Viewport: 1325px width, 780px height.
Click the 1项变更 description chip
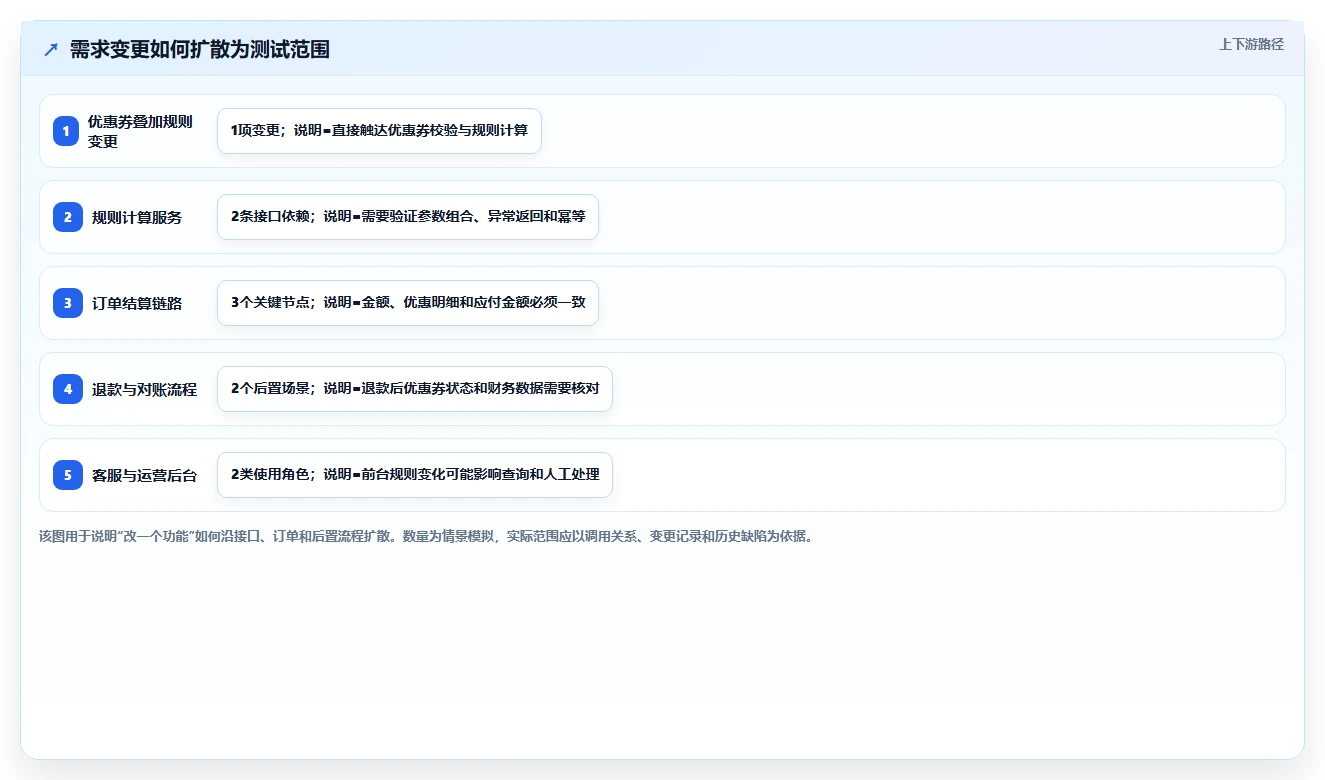(x=379, y=131)
